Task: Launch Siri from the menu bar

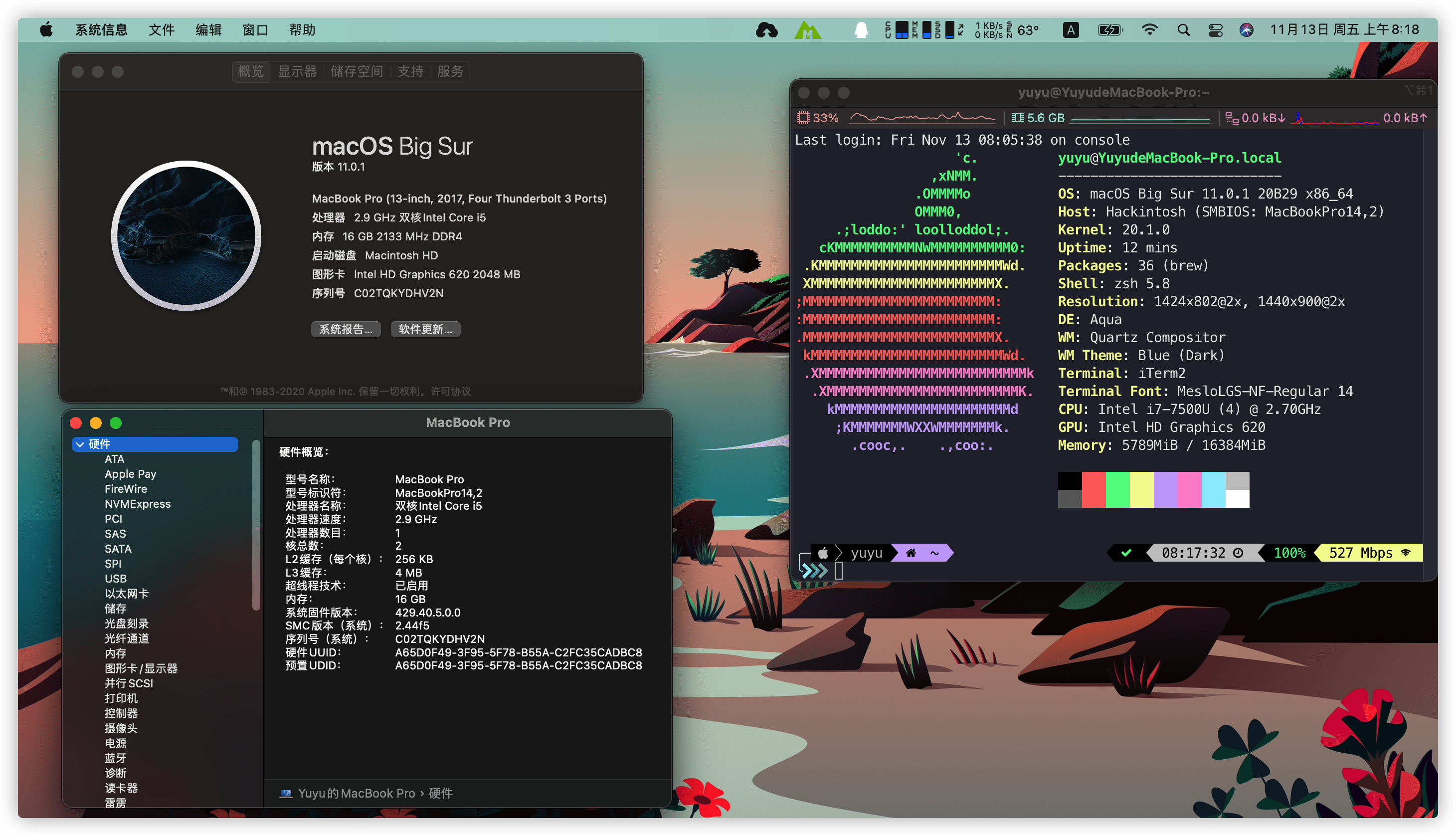Action: point(1246,30)
